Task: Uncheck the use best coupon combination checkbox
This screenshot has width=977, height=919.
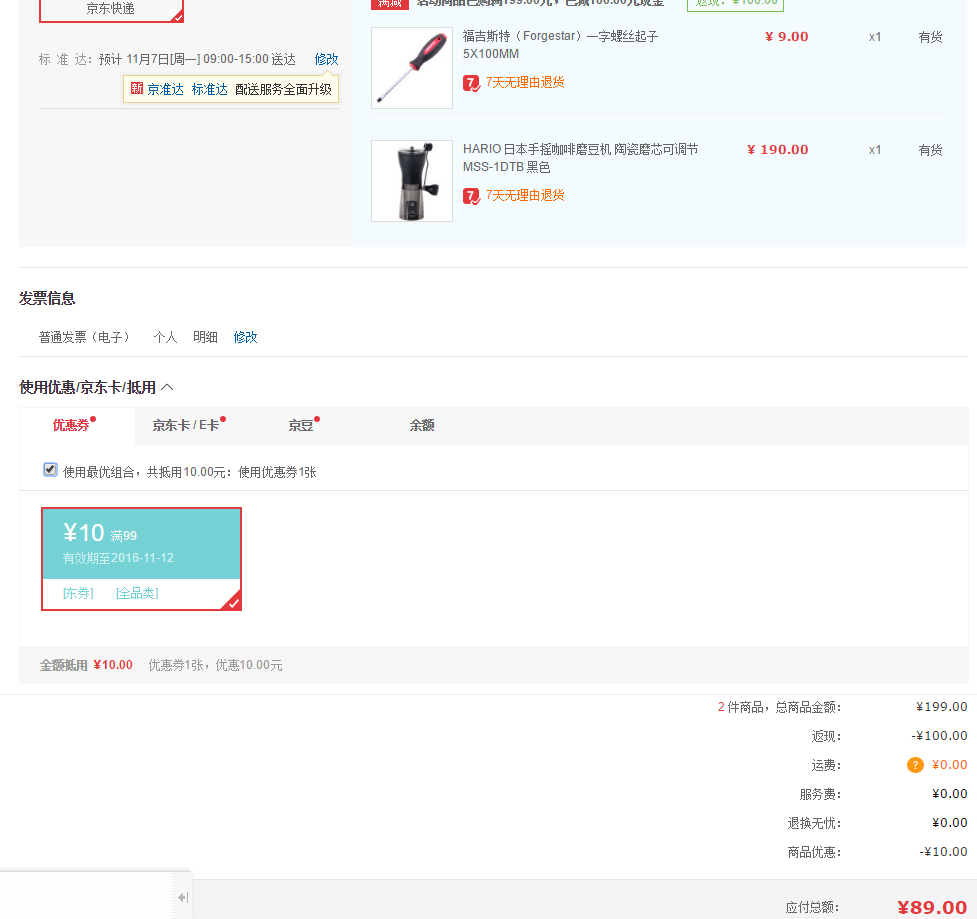Action: click(50, 470)
